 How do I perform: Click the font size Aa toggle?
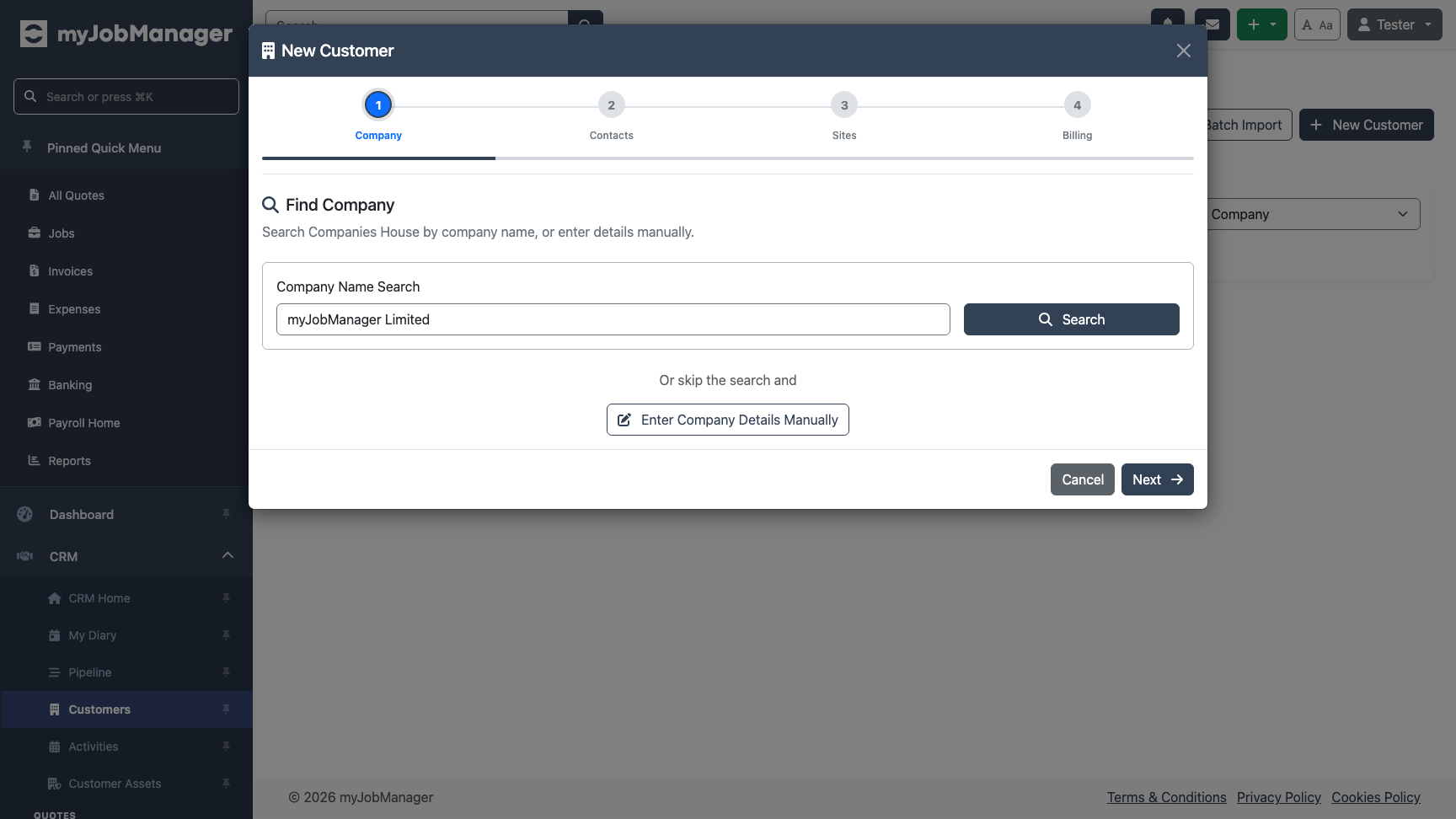pyautogui.click(x=1317, y=24)
